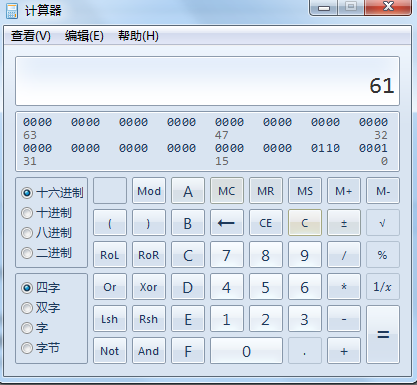Click the CE clear entry button
The height and width of the screenshot is (385, 417).
[x=266, y=223]
